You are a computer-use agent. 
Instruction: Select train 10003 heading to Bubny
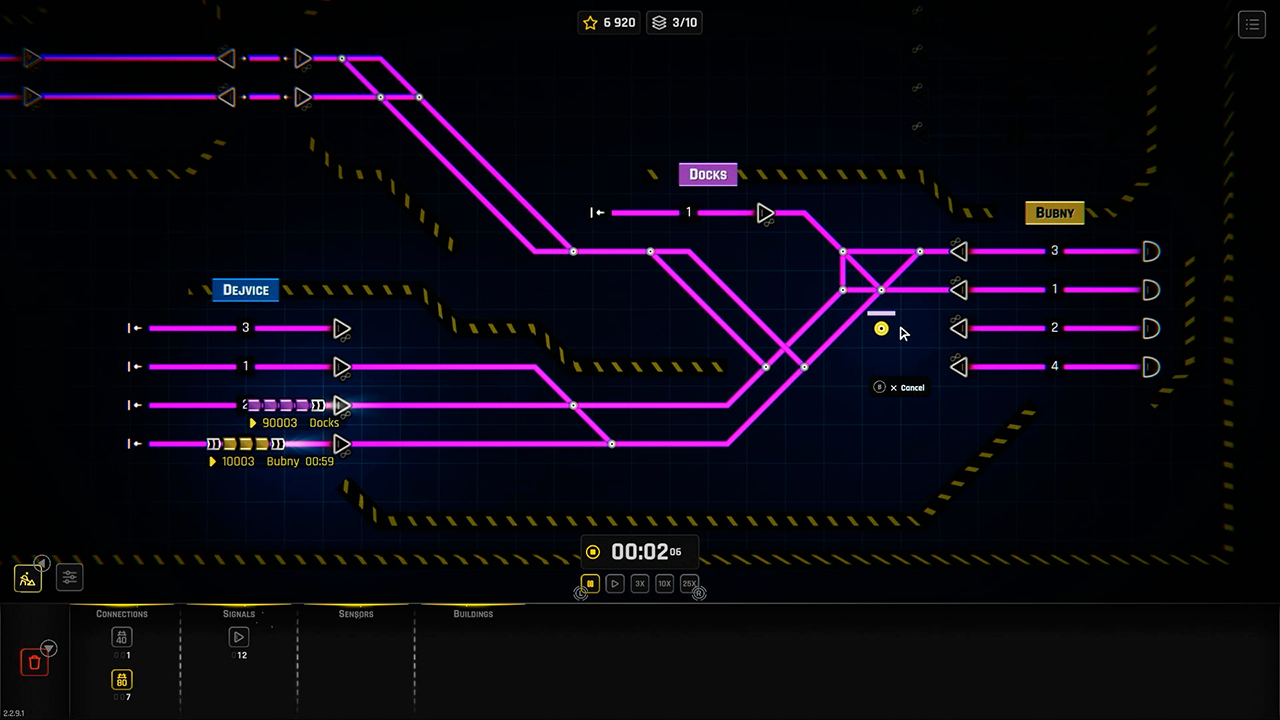click(x=271, y=462)
